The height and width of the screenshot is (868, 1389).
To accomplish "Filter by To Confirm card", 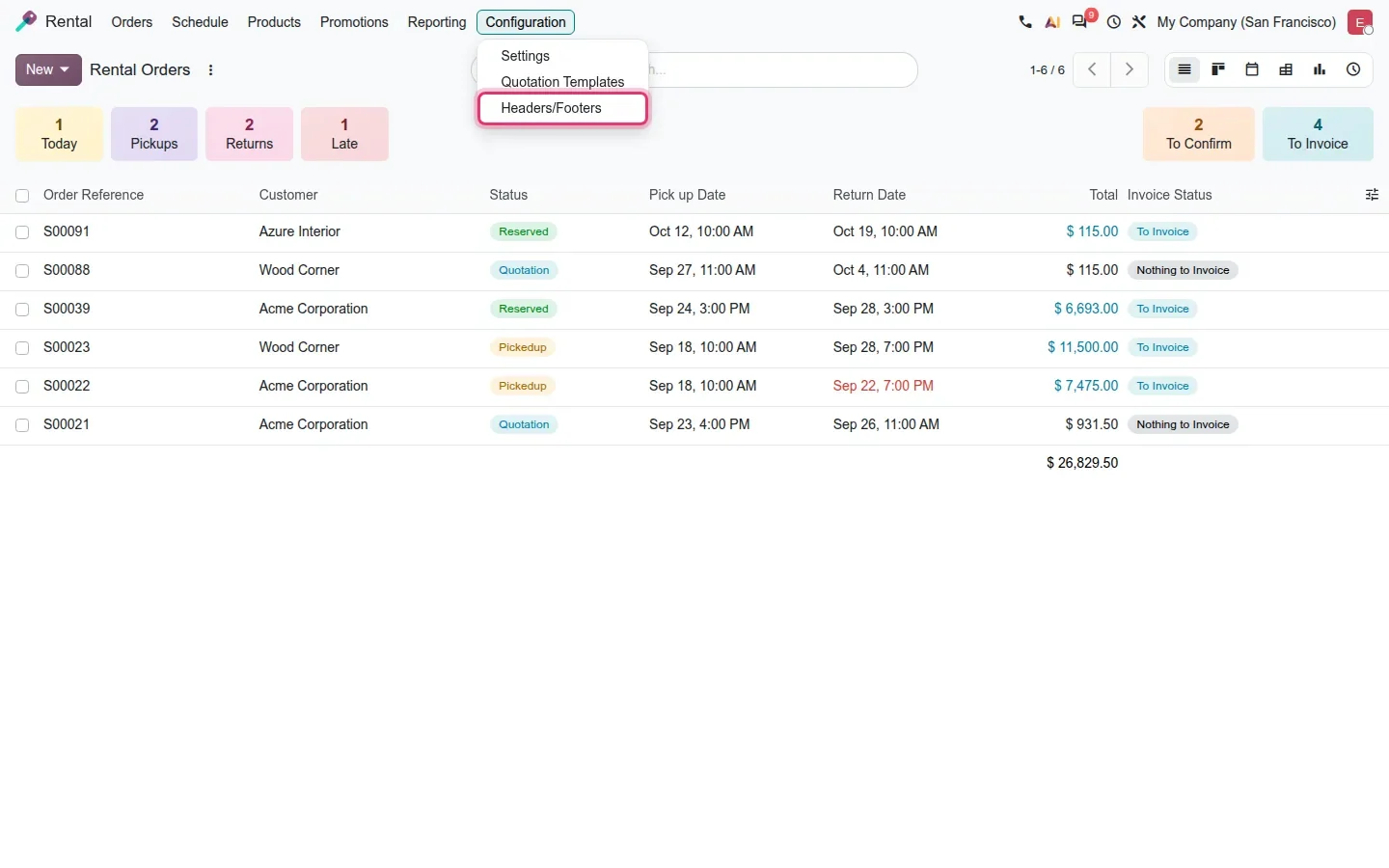I will tap(1199, 134).
